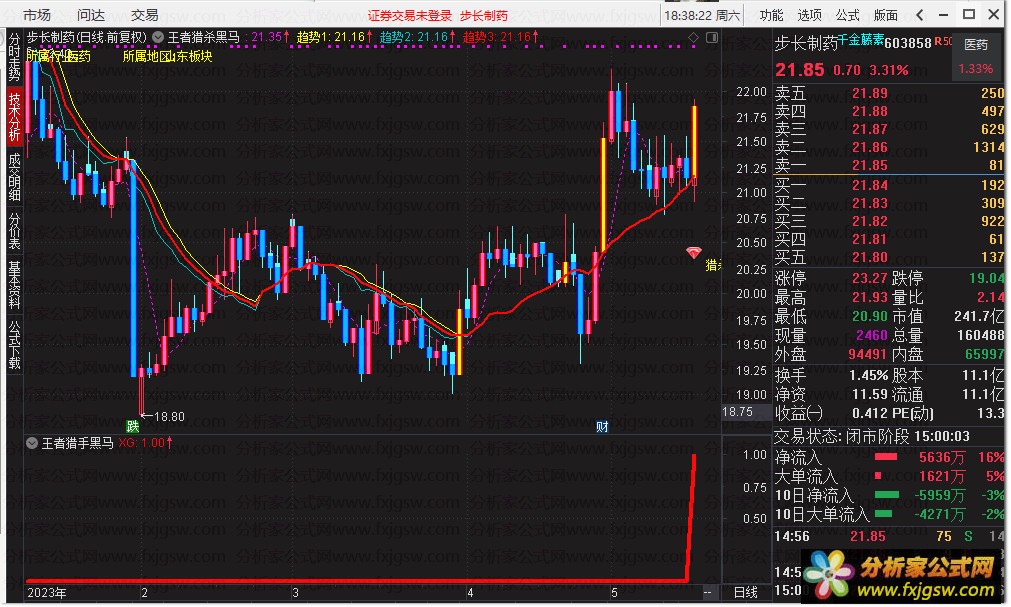Click the green 跌 marker under chart
This screenshot has width=1011, height=607.
(133, 426)
